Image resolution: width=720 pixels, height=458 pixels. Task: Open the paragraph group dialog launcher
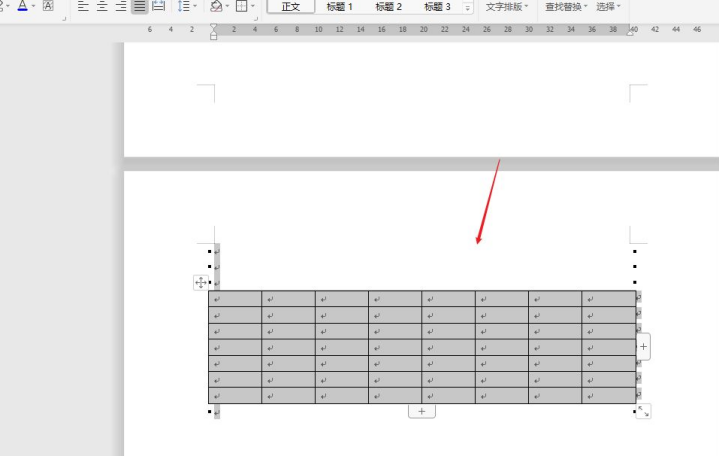[256, 19]
